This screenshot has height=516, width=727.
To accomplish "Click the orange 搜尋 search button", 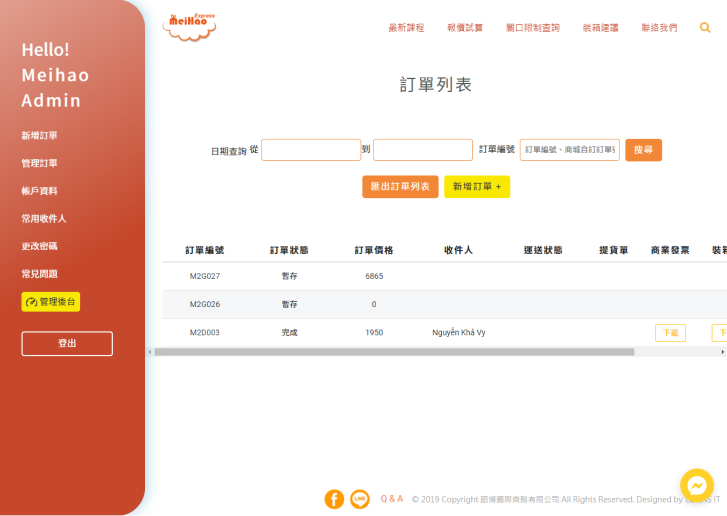I will (643, 150).
